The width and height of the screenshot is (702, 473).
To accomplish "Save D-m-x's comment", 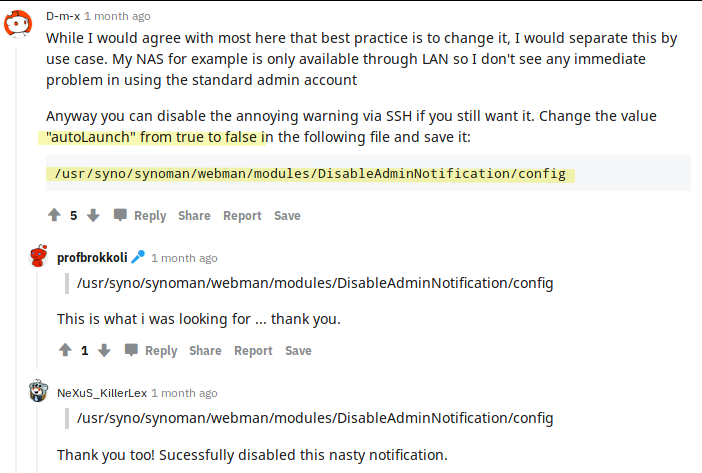I will (x=287, y=216).
